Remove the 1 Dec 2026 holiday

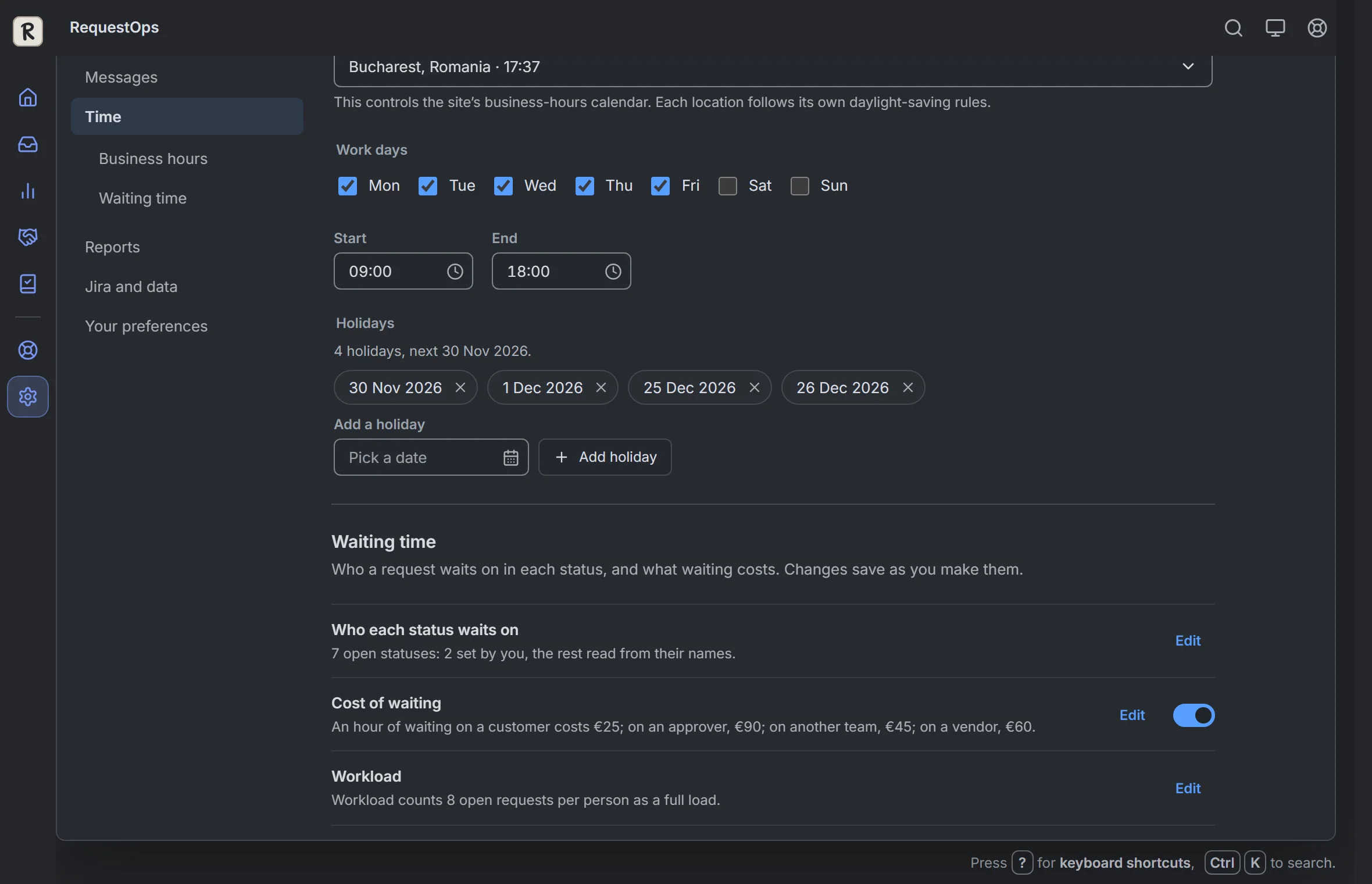point(601,387)
